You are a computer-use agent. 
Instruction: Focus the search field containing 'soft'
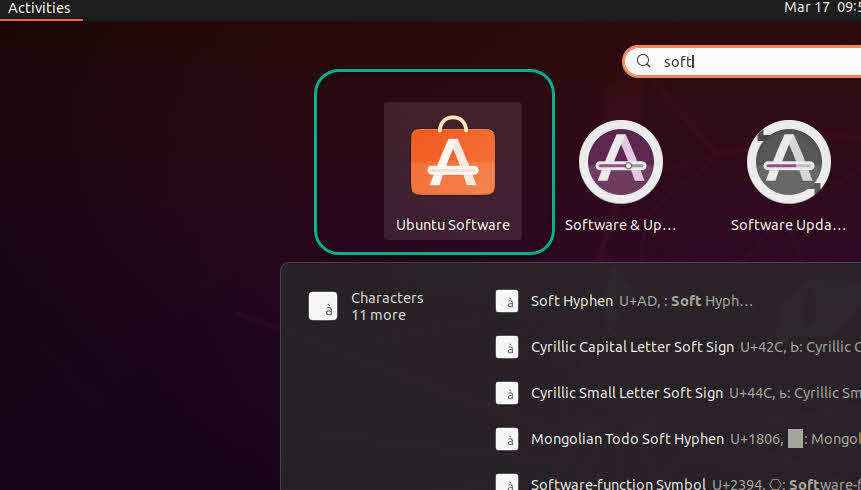pos(742,62)
